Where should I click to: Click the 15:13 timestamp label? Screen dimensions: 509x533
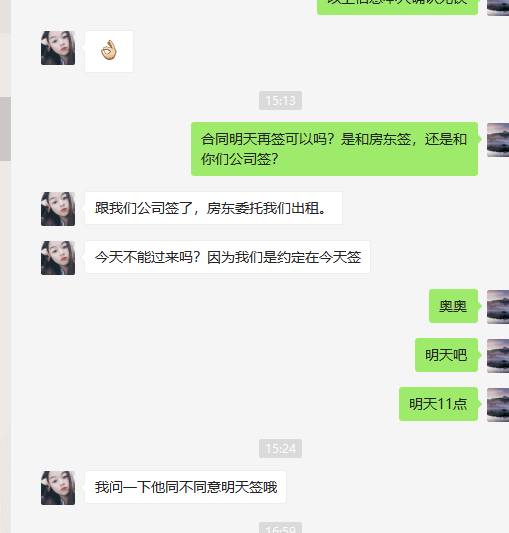click(280, 101)
